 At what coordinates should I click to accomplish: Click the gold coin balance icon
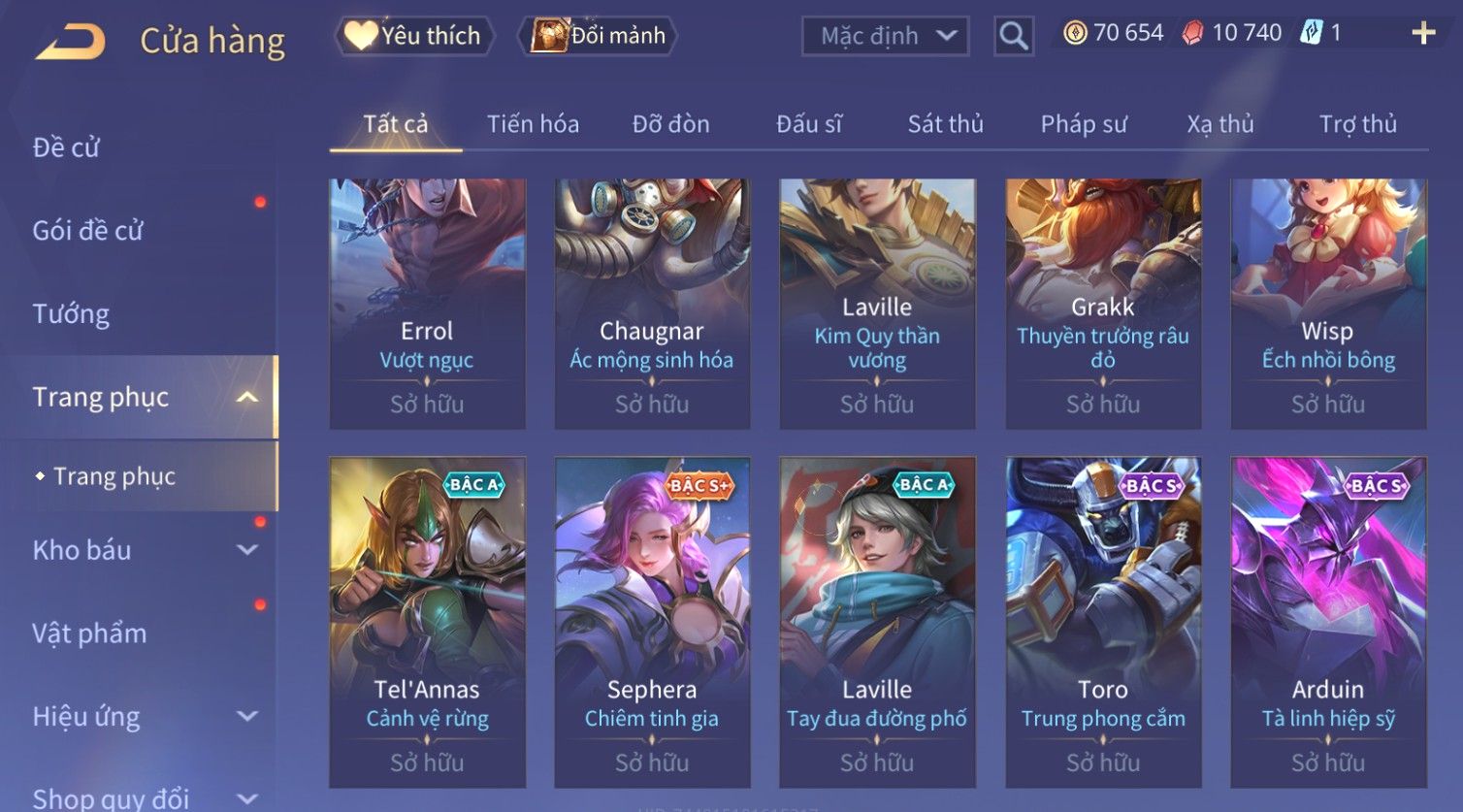click(x=1075, y=34)
